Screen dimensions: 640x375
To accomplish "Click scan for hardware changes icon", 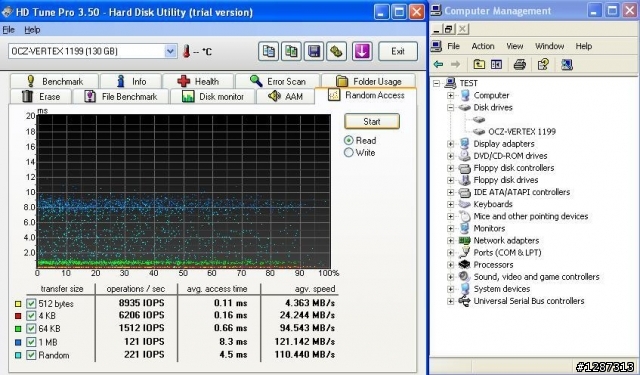I will click(x=567, y=64).
